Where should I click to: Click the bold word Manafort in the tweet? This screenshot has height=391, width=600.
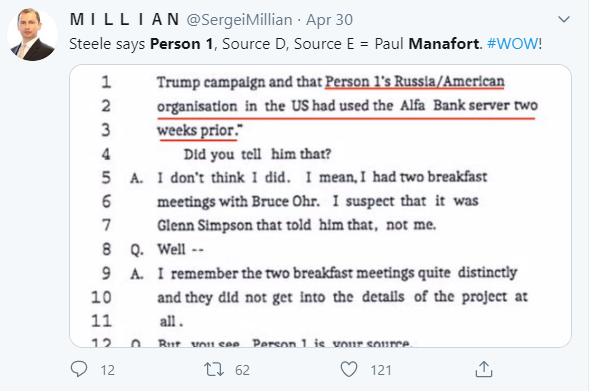pos(444,44)
